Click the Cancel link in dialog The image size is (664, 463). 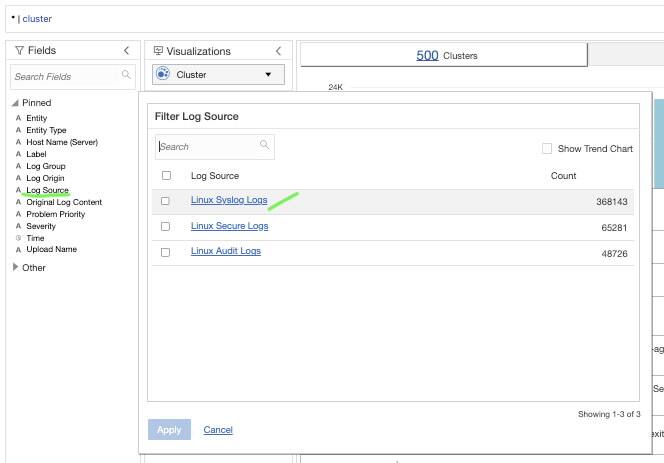point(218,430)
